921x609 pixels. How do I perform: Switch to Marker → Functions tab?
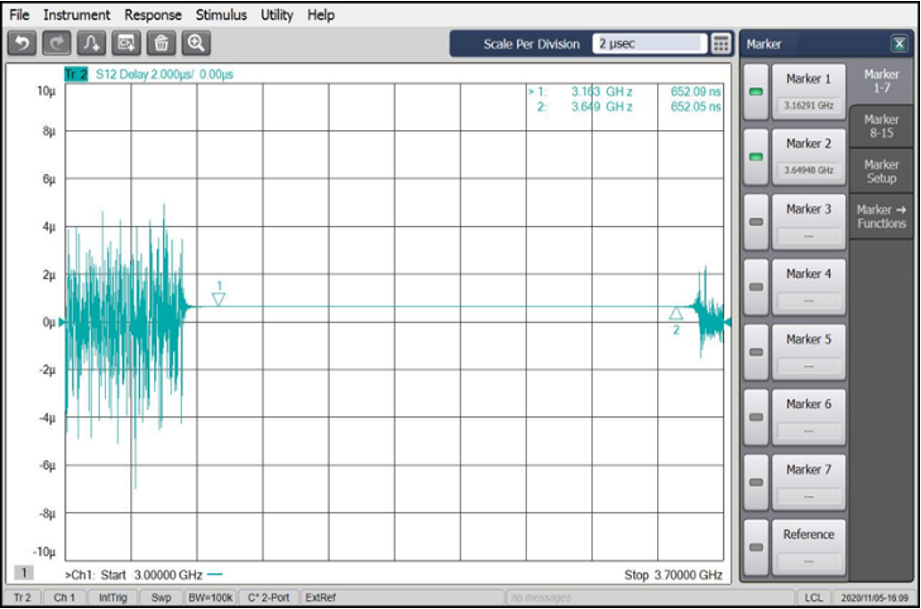[x=884, y=216]
